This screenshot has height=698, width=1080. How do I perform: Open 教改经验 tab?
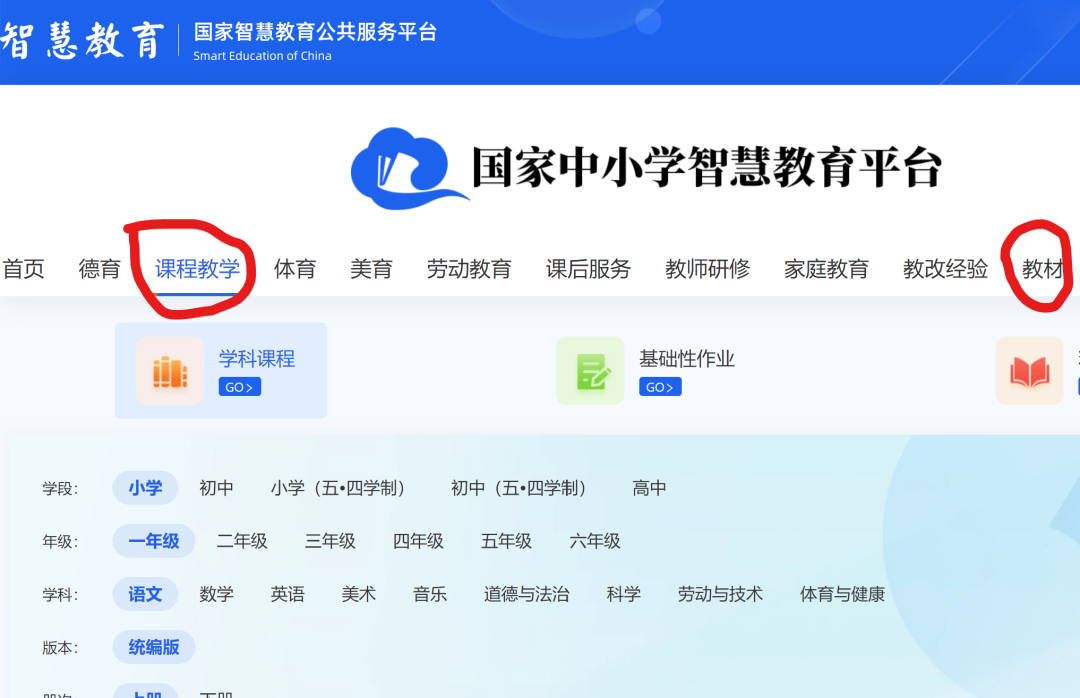point(946,269)
